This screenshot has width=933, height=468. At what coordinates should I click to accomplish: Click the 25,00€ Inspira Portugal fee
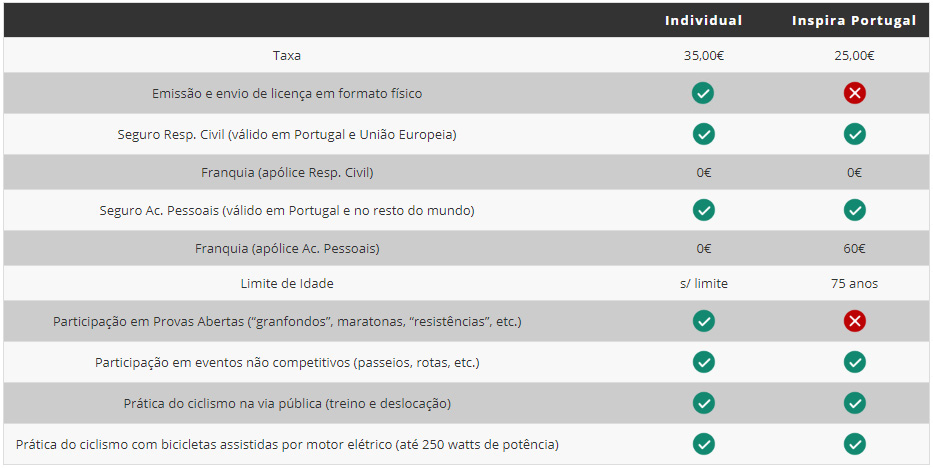[854, 56]
